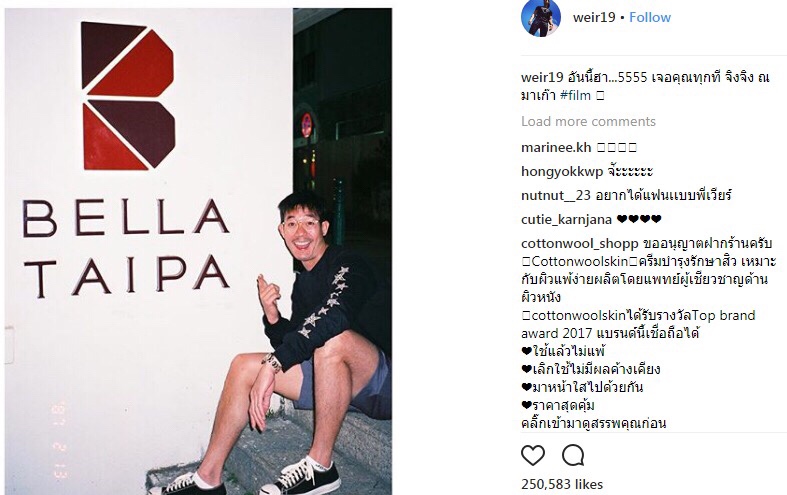This screenshot has width=787, height=495.
Task: Visit commenter hongyokkwp profile
Action: pyautogui.click(x=562, y=172)
